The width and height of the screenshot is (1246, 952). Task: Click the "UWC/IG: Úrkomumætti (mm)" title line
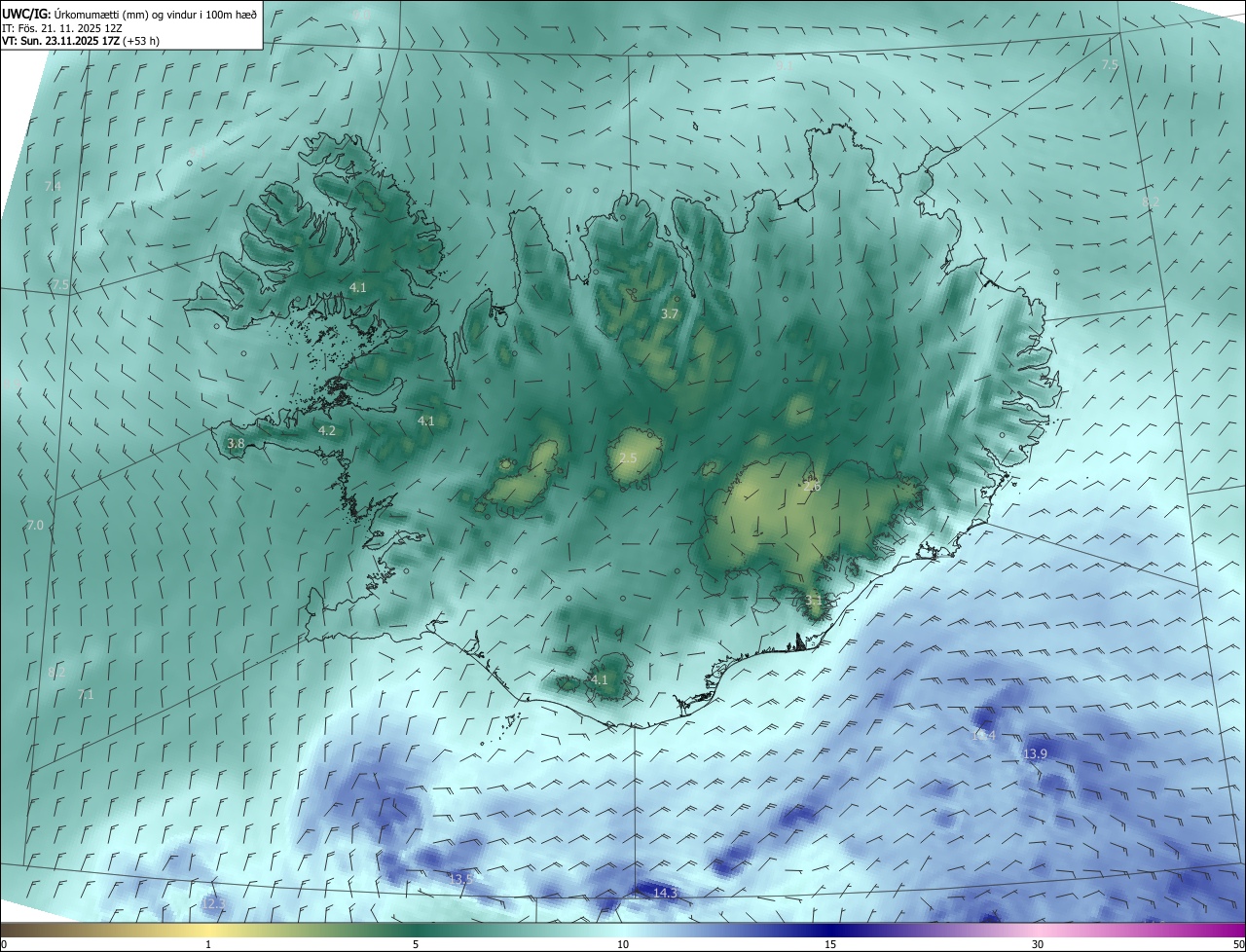(x=129, y=14)
